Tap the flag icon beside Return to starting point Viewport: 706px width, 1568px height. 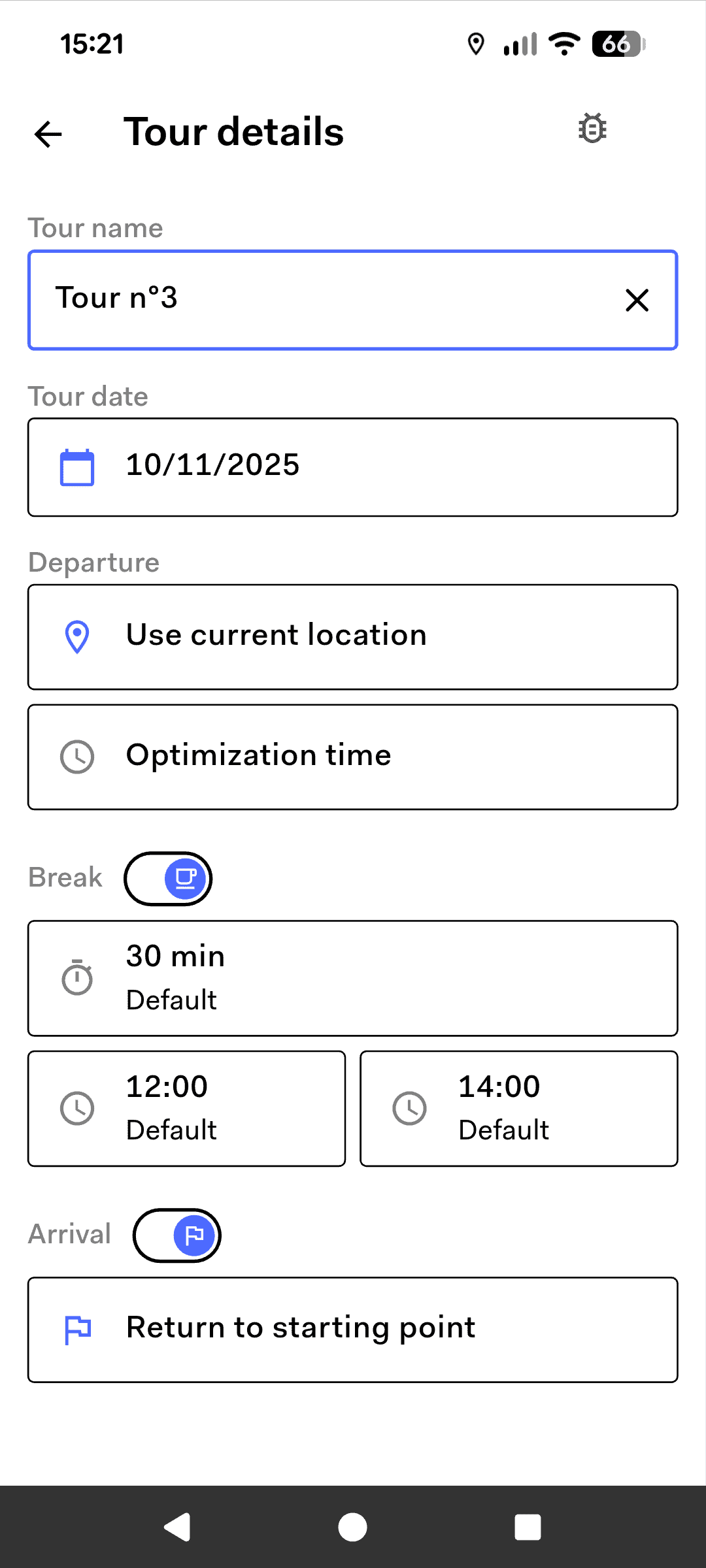[77, 1330]
